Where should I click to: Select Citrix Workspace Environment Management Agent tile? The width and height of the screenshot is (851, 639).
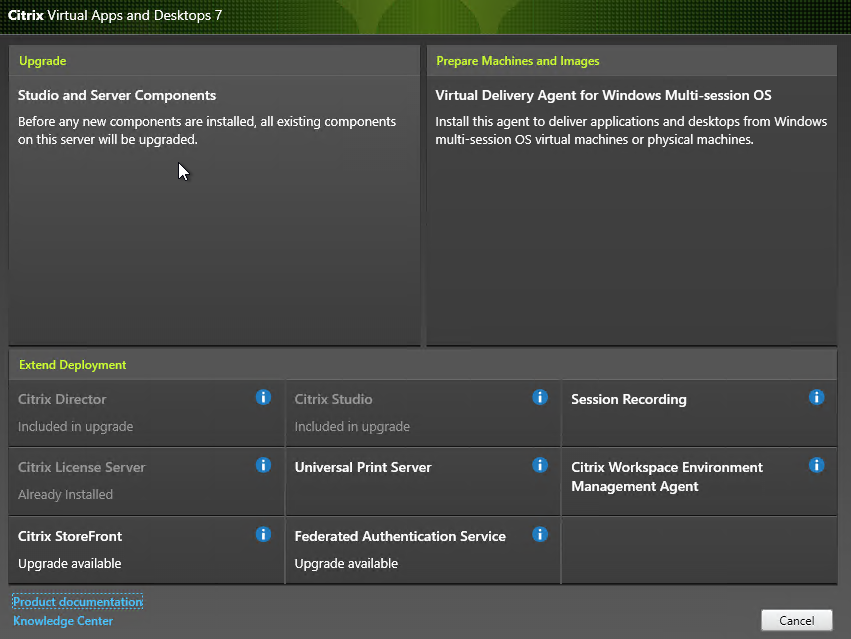click(x=699, y=482)
